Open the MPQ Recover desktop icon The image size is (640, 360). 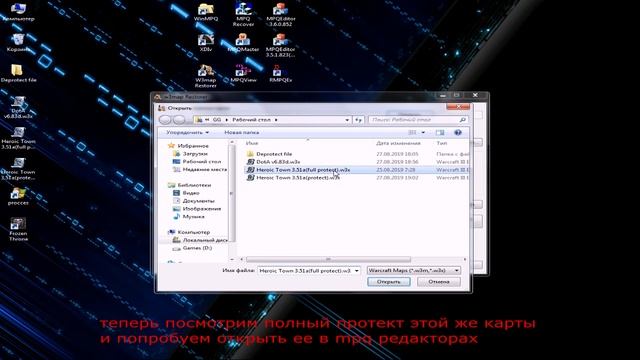pos(243,15)
